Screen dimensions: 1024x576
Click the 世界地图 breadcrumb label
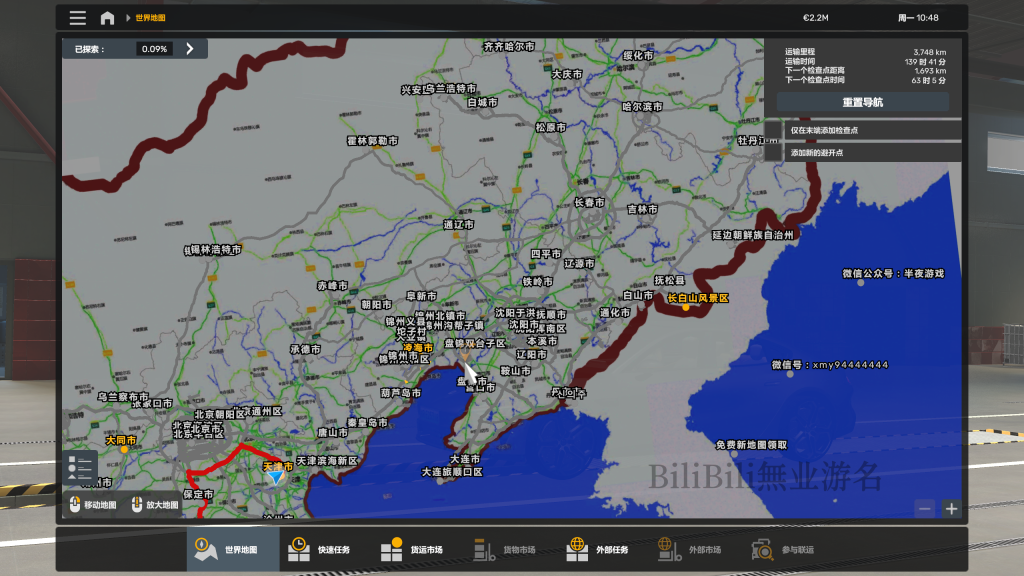click(151, 18)
